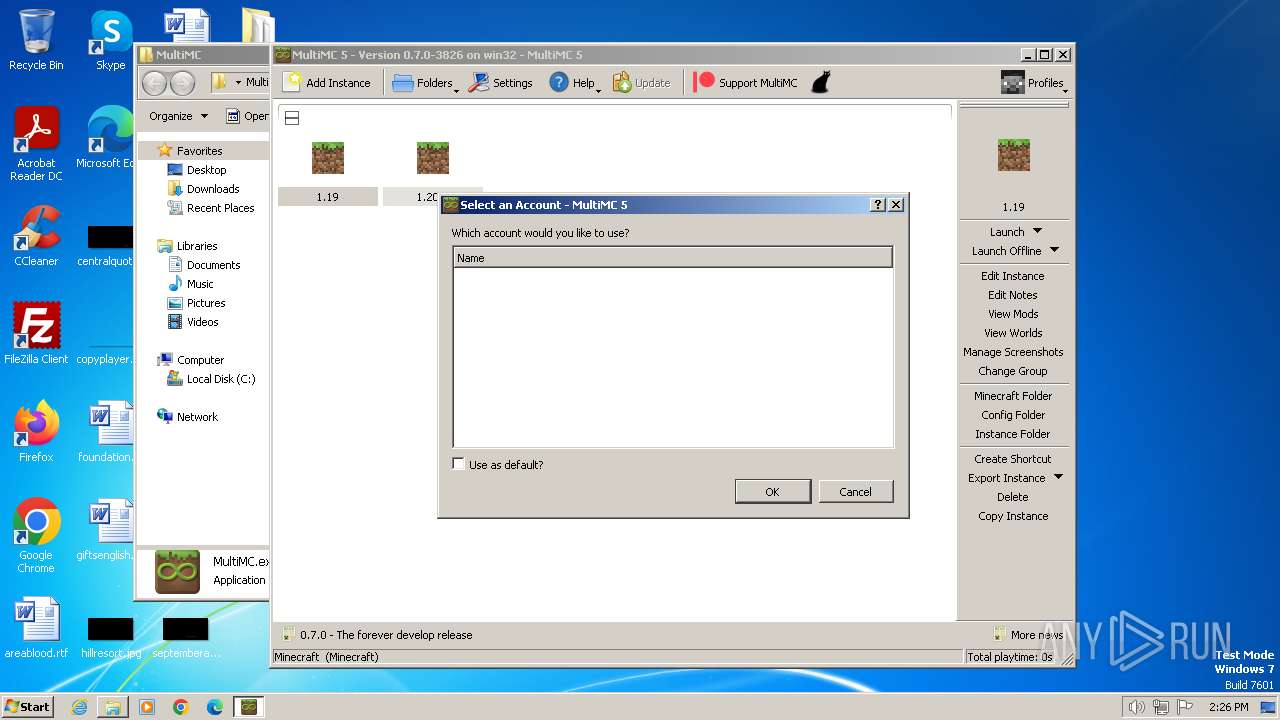
Task: Select the 1.19 instance grass block
Action: pyautogui.click(x=328, y=158)
